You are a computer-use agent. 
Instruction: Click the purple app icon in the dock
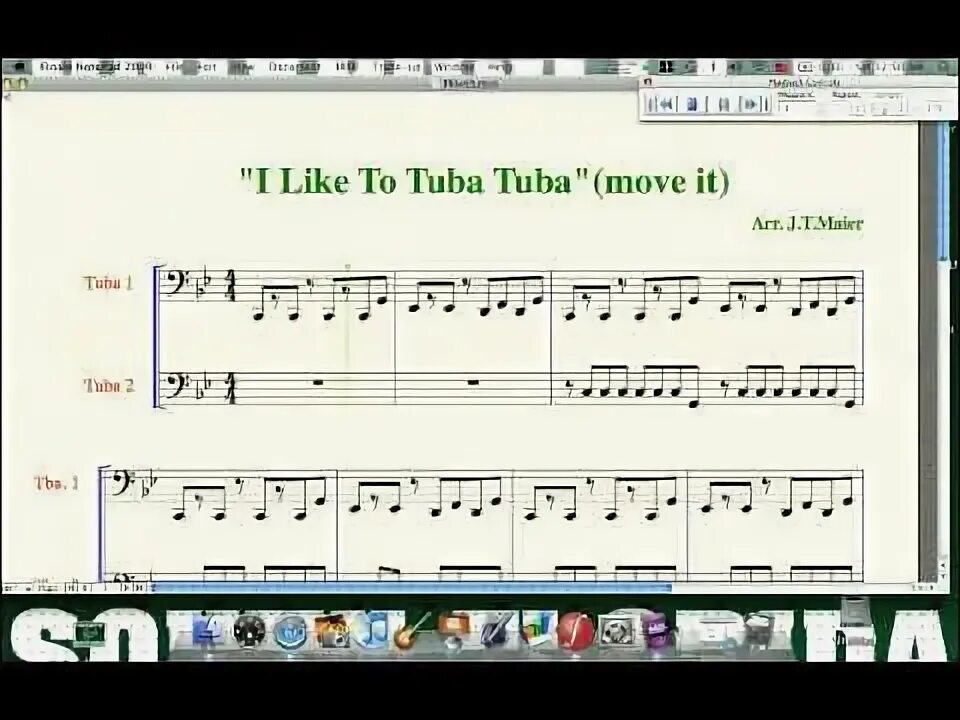[x=656, y=629]
